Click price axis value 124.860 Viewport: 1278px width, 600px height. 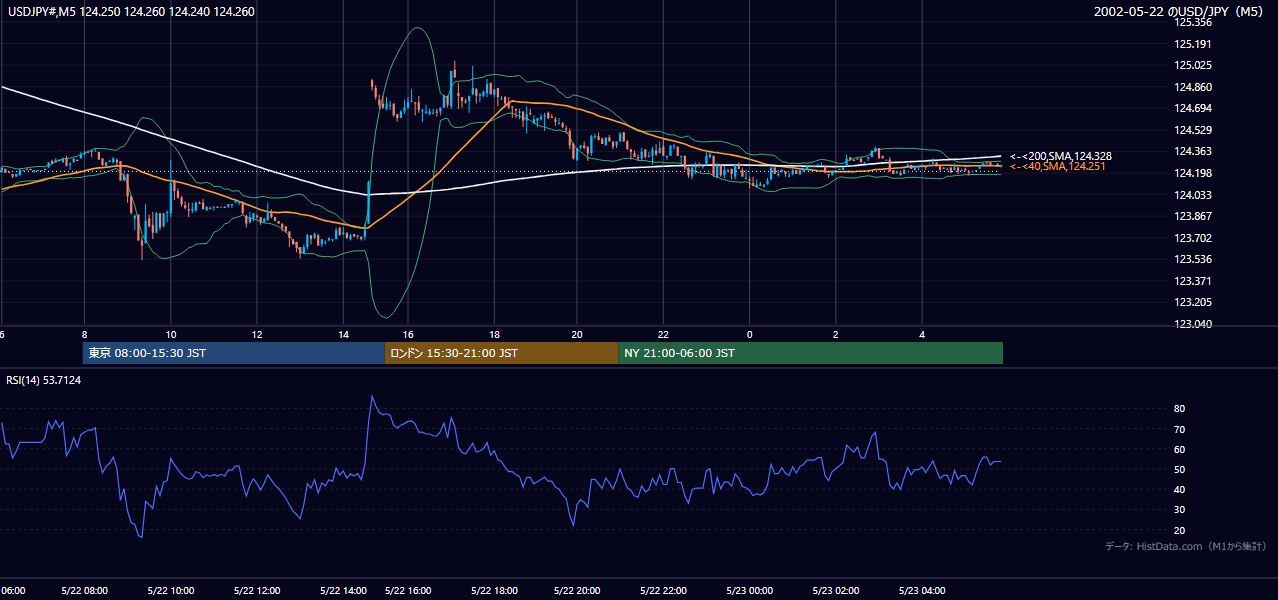(1194, 87)
